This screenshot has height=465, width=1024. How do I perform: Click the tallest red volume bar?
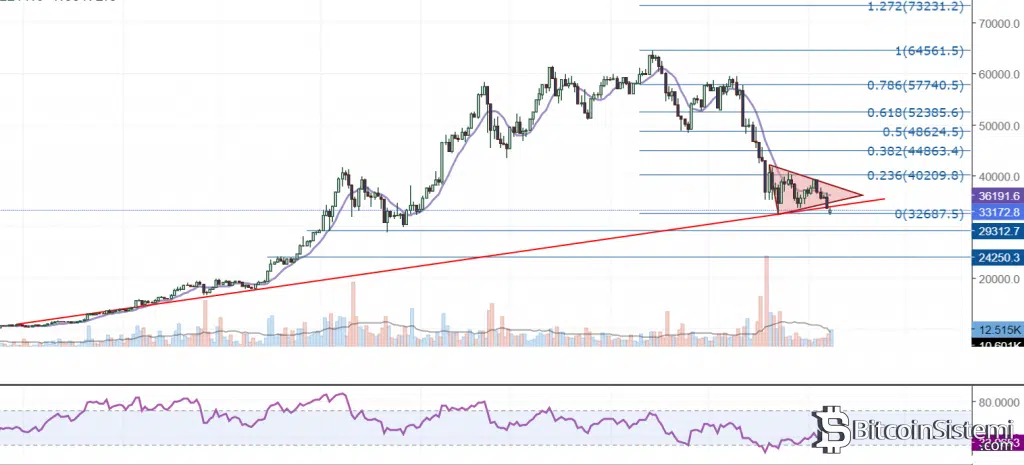767,300
